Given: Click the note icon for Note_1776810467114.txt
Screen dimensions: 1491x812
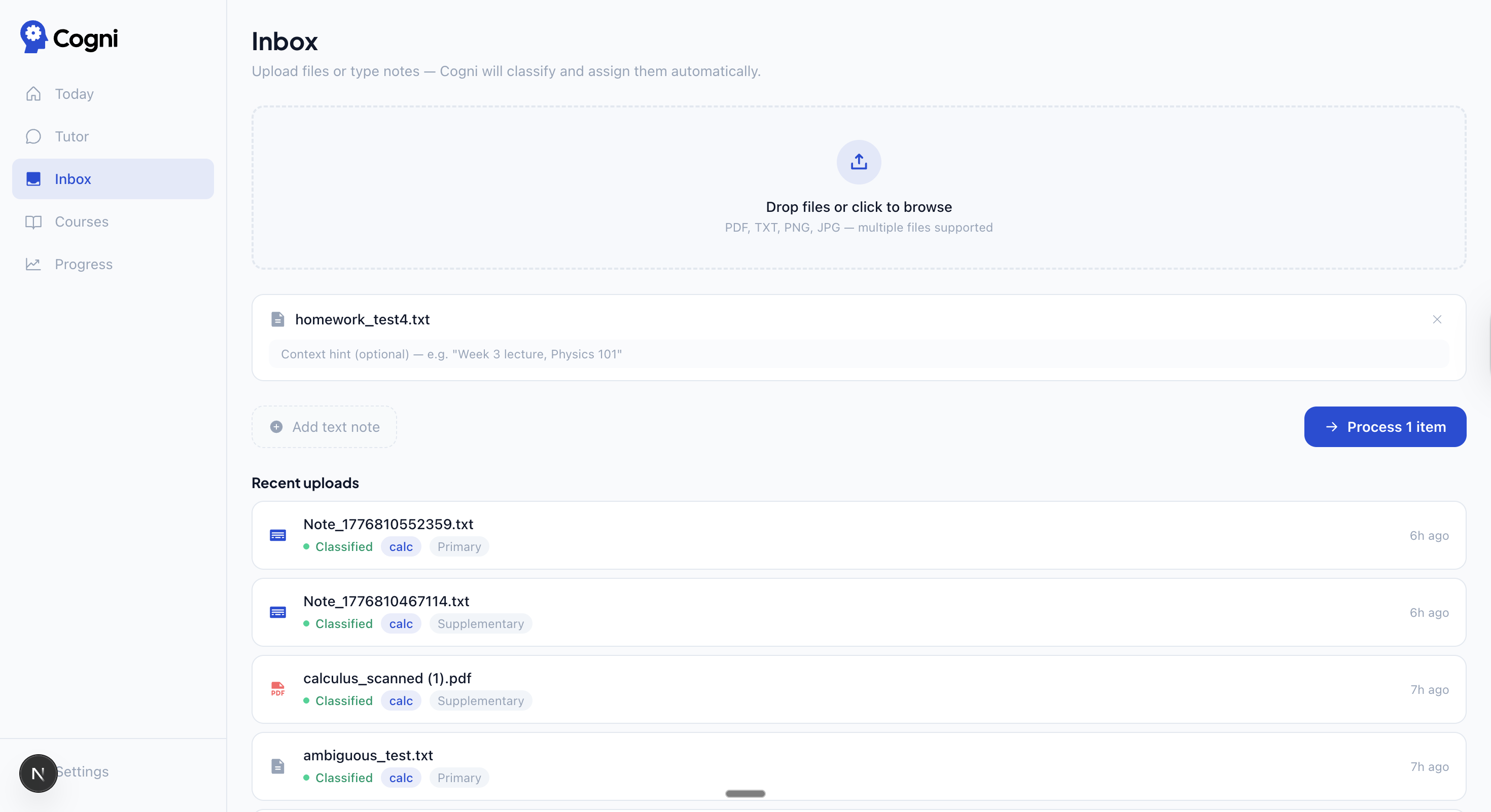Looking at the screenshot, I should [x=278, y=612].
